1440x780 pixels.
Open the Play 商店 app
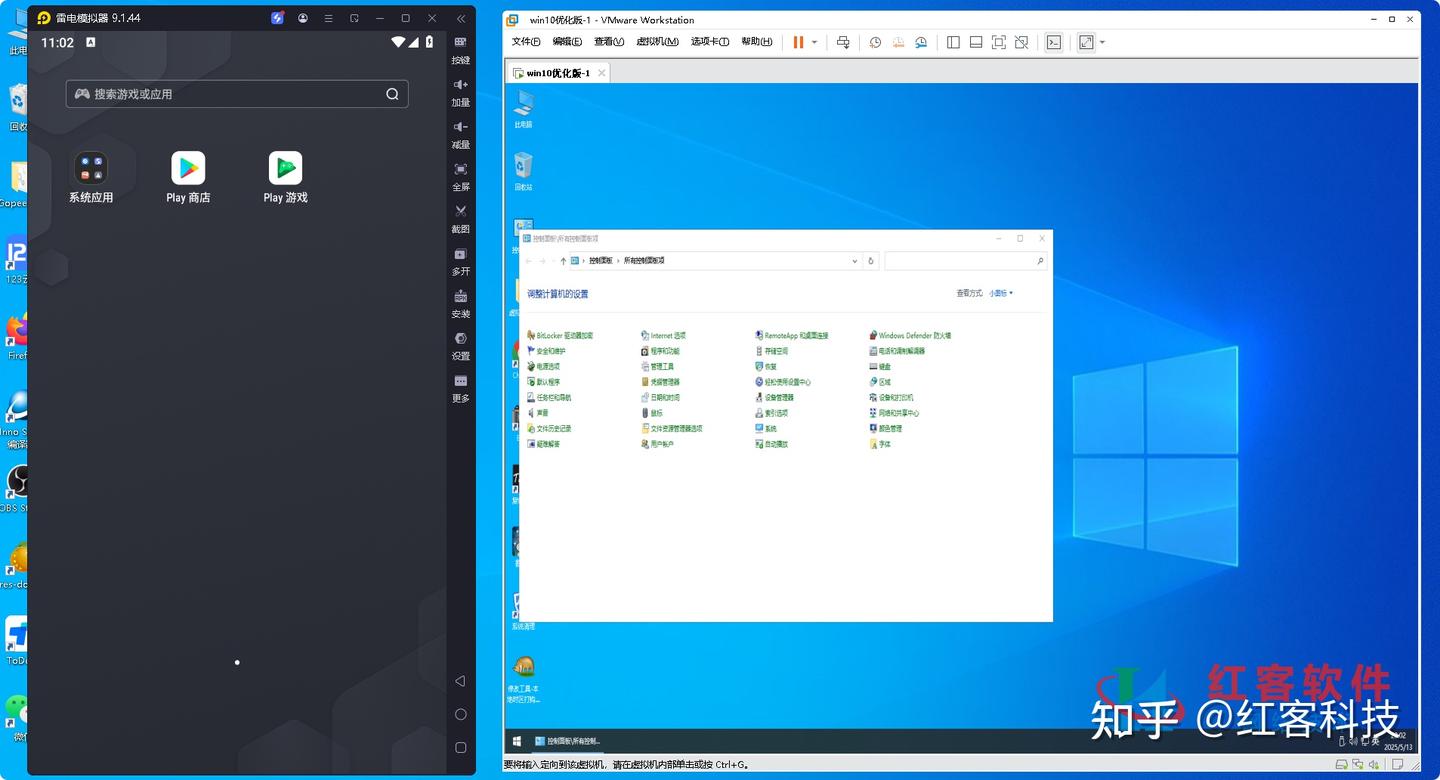188,177
